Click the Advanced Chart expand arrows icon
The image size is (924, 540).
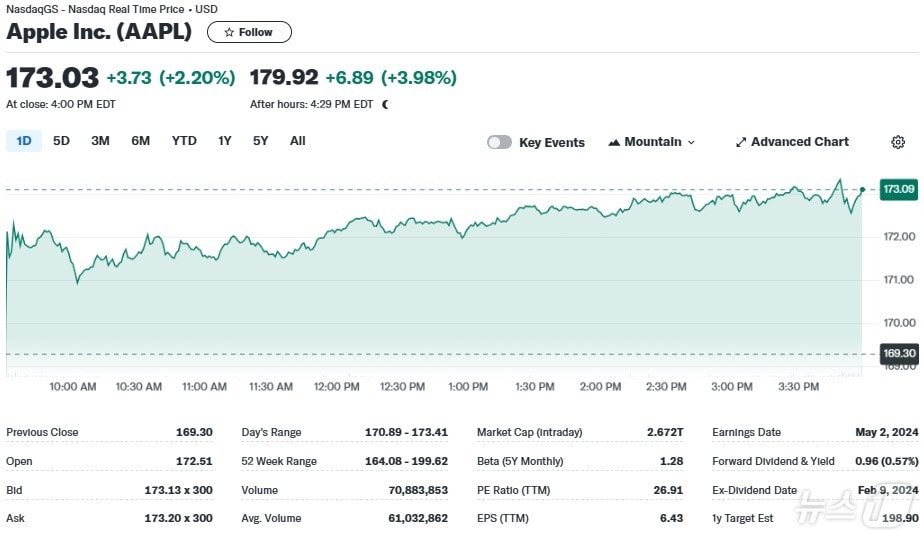(741, 142)
